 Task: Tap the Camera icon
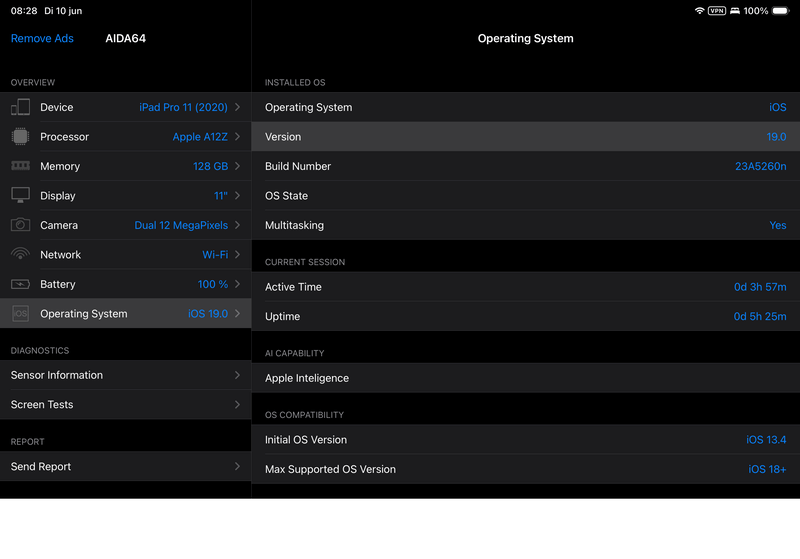coord(20,224)
